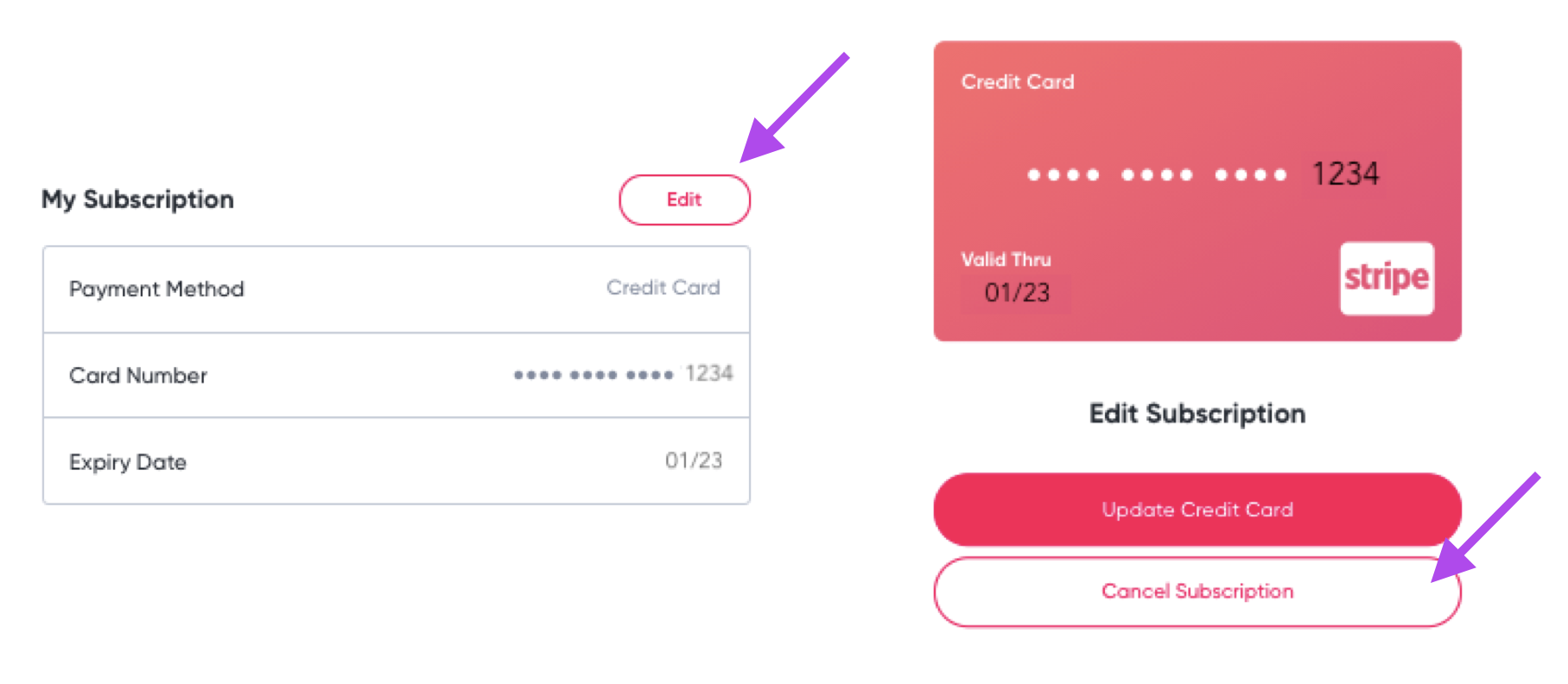1568x684 pixels.
Task: Click the 01/23 value in Expiry Date row
Action: coord(693,460)
